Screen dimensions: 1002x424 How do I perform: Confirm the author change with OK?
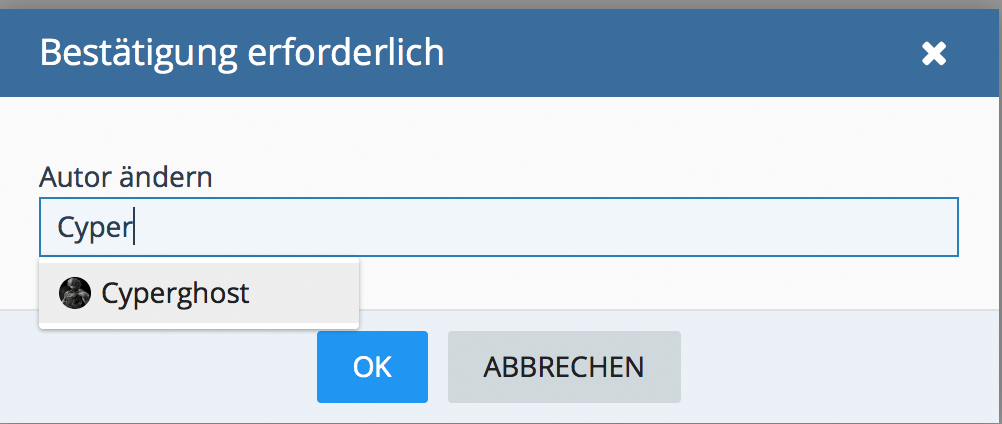click(372, 367)
